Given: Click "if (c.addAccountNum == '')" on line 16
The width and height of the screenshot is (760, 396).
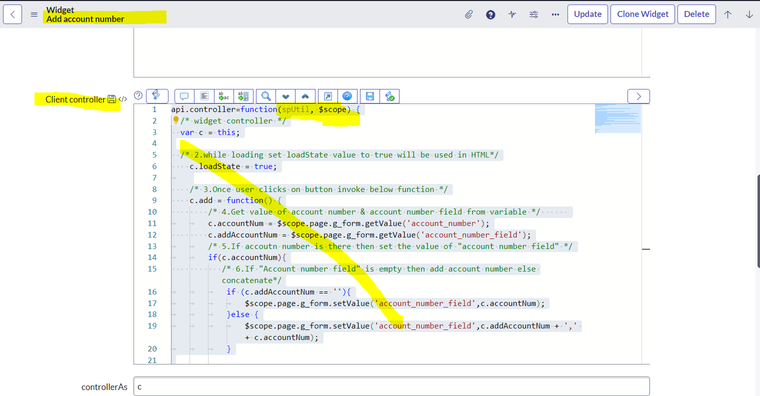Looking at the screenshot, I should click(x=289, y=292).
